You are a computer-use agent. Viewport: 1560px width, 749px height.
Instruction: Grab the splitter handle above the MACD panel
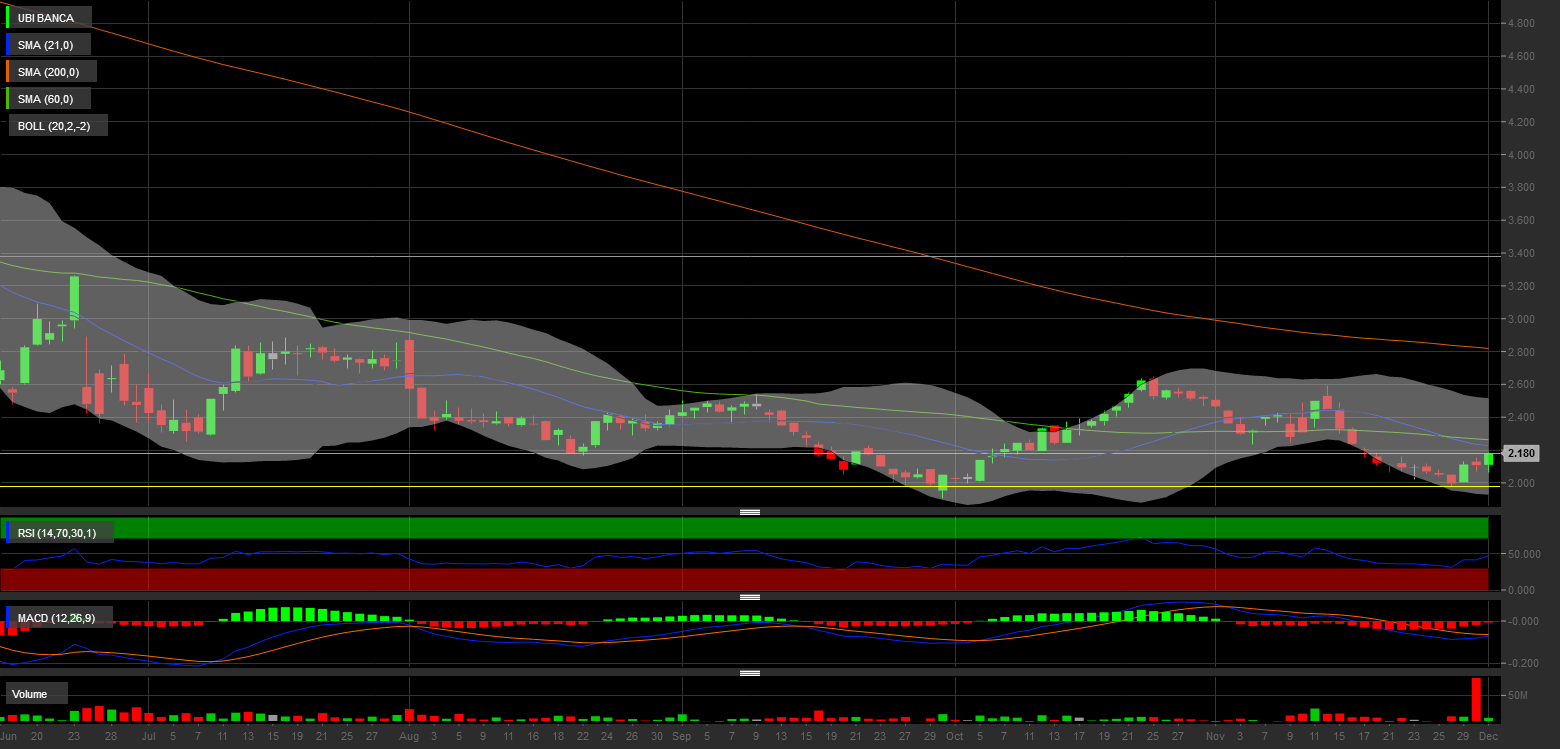pos(750,597)
